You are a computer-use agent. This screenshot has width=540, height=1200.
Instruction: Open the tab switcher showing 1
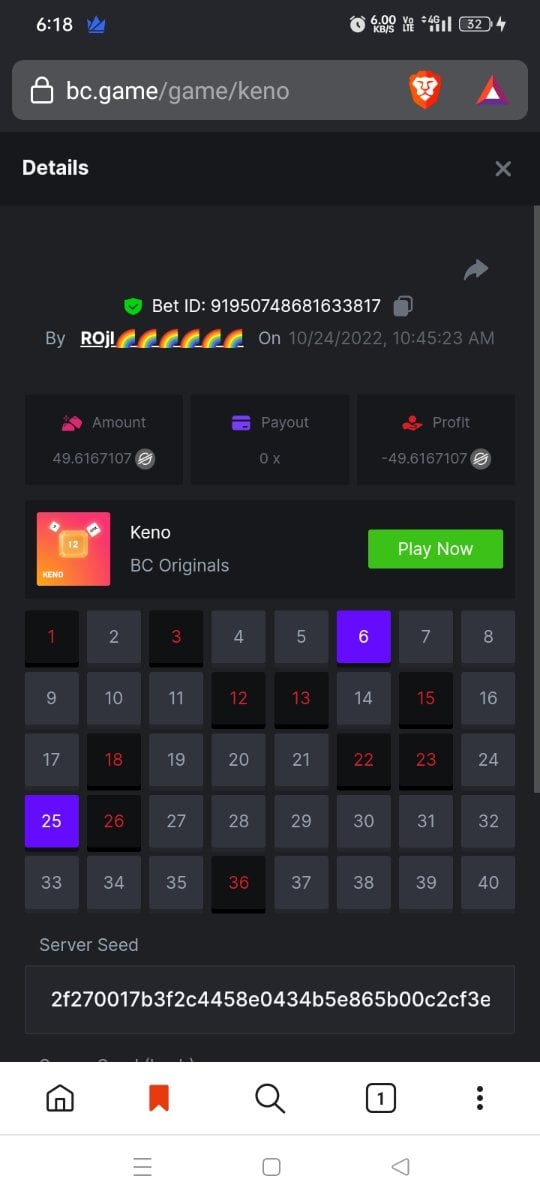coord(380,1098)
